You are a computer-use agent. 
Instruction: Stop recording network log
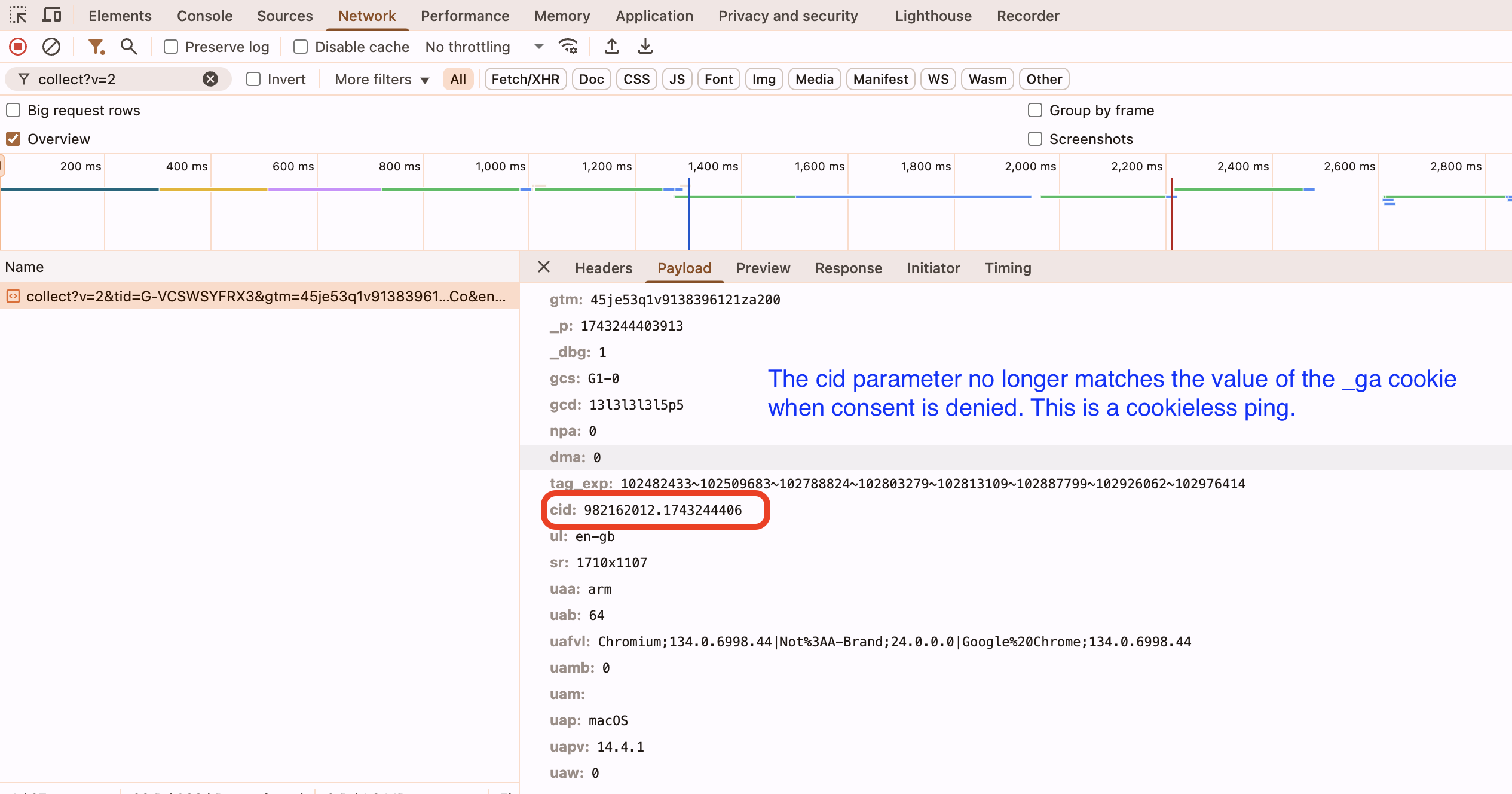[x=18, y=47]
